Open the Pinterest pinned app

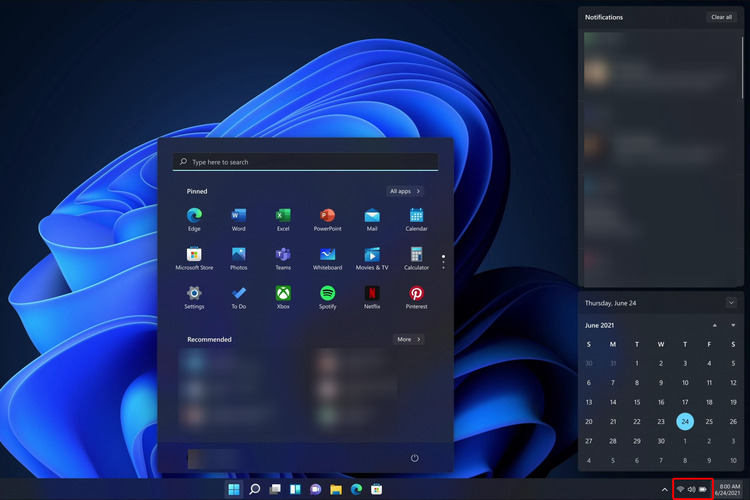[x=416, y=293]
